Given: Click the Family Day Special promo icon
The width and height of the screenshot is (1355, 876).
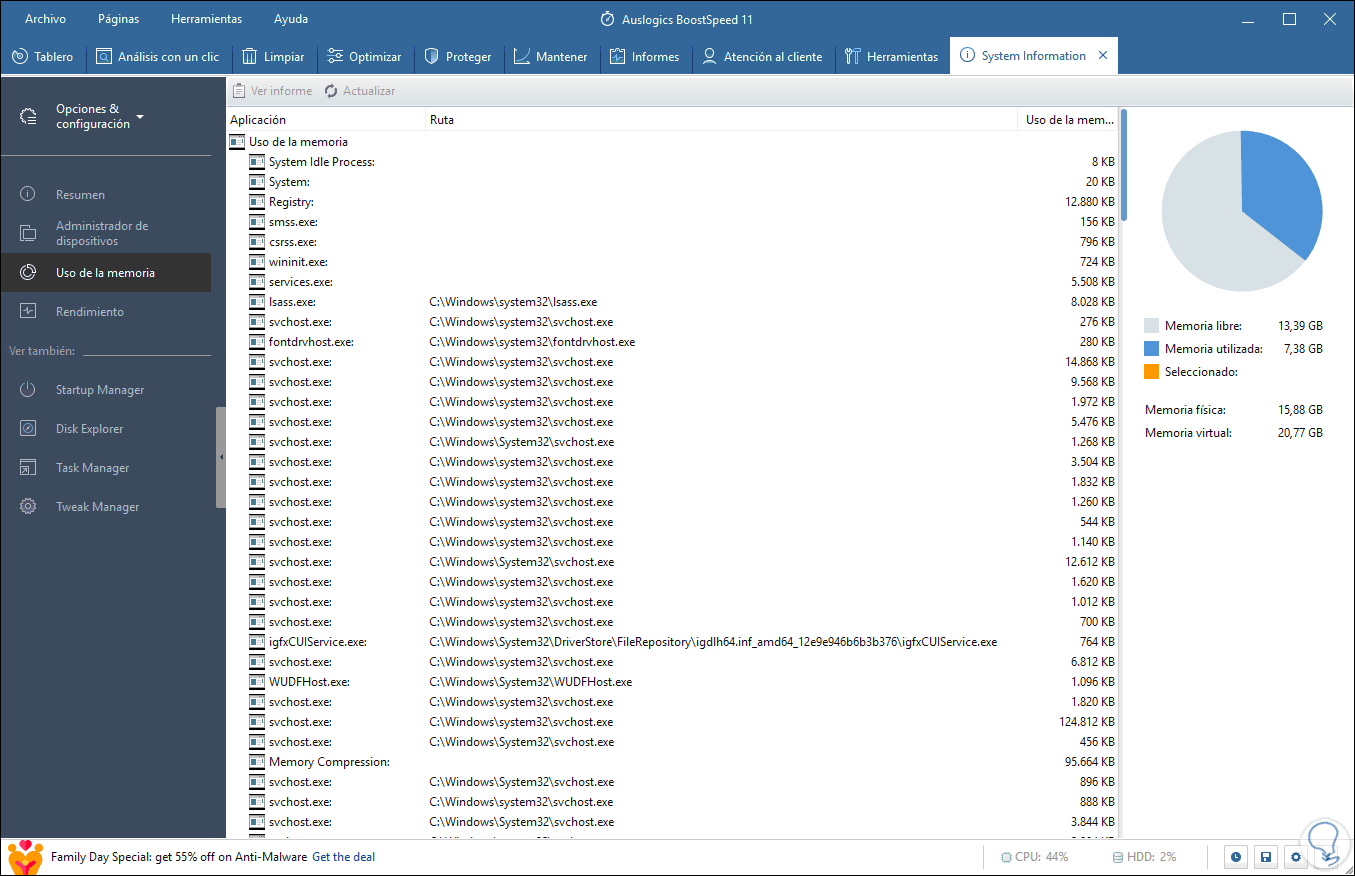Looking at the screenshot, I should (x=25, y=856).
